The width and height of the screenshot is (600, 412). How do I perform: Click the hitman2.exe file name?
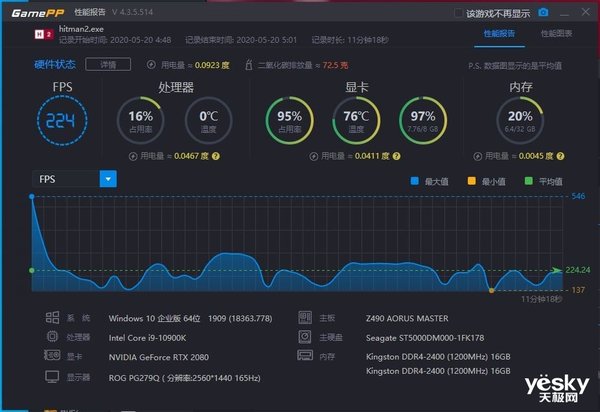coord(81,29)
